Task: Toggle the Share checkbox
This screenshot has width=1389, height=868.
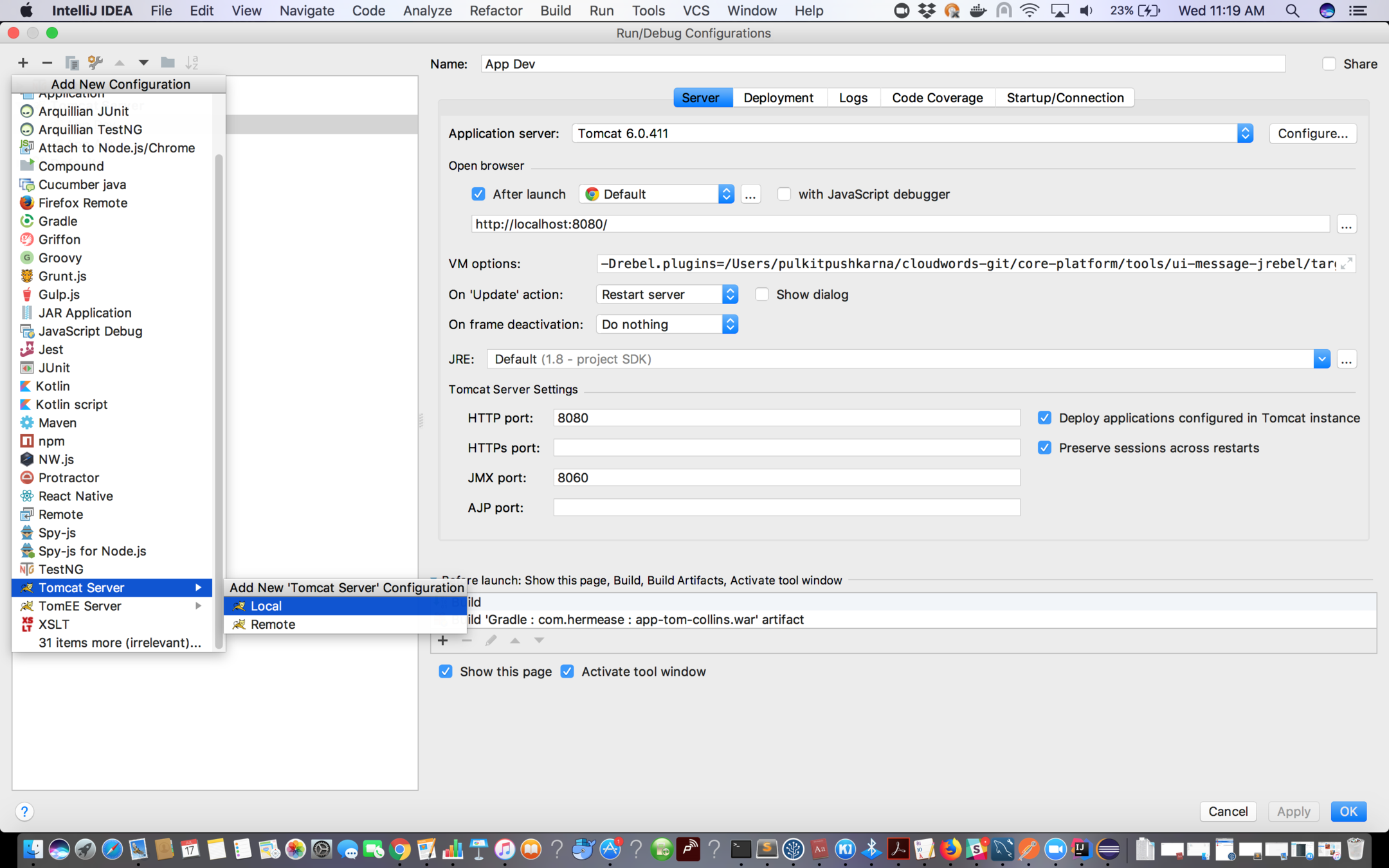Action: 1329,64
